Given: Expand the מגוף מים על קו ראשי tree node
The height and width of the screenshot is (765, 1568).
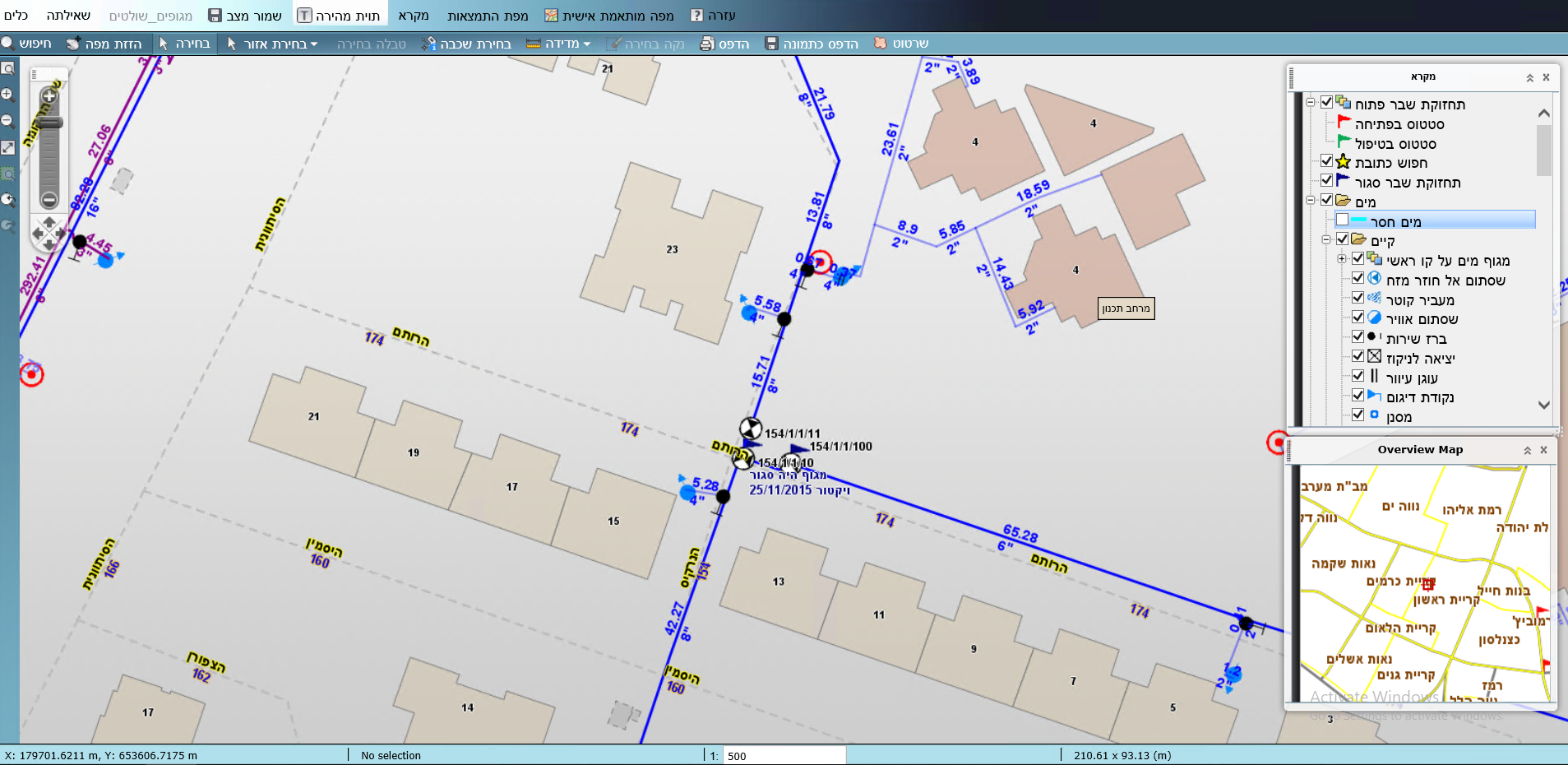Looking at the screenshot, I should click(x=1340, y=258).
